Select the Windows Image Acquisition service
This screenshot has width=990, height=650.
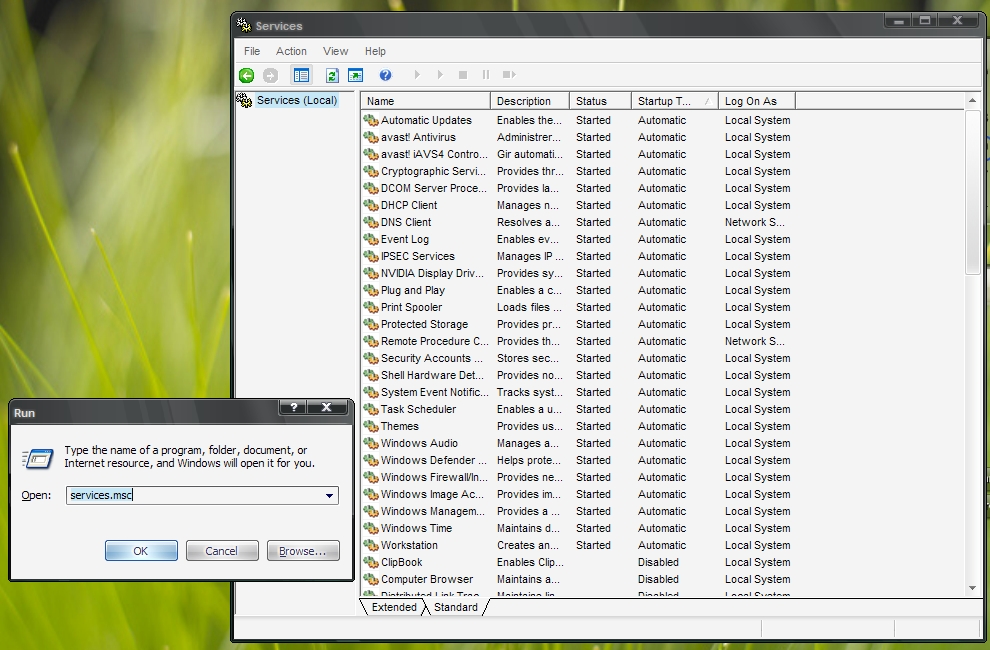pyautogui.click(x=578, y=495)
